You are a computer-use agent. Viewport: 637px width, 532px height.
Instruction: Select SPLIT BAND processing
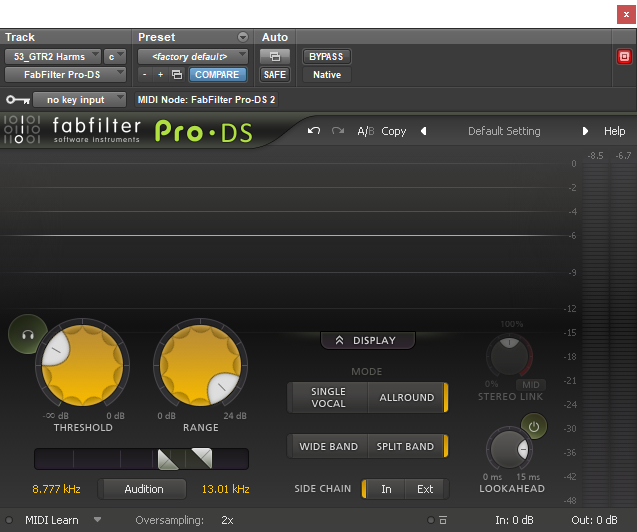pyautogui.click(x=405, y=446)
